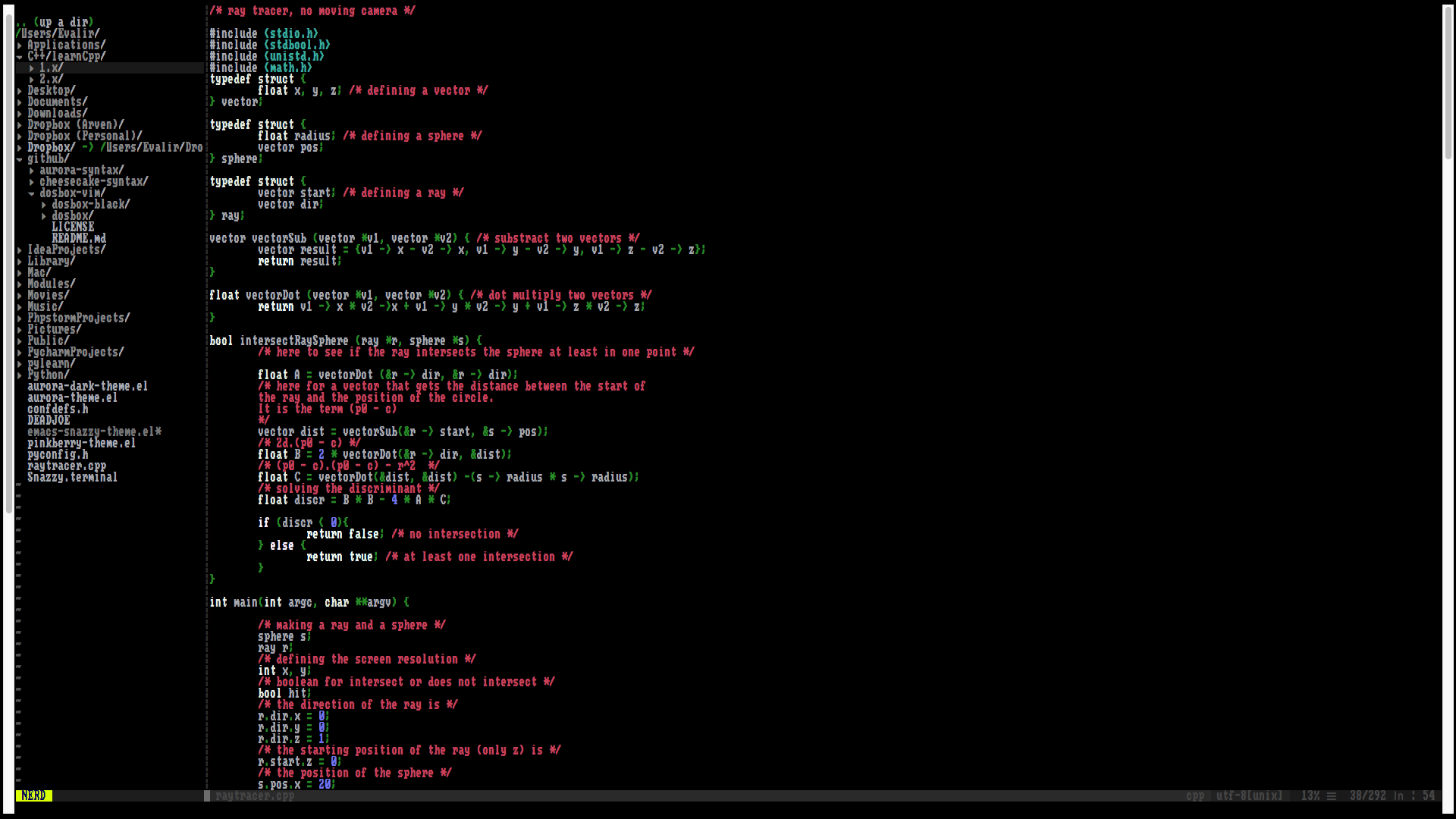Image resolution: width=1456 pixels, height=819 pixels.
Task: Expand the dosbox-black folder arrow
Action: click(44, 205)
